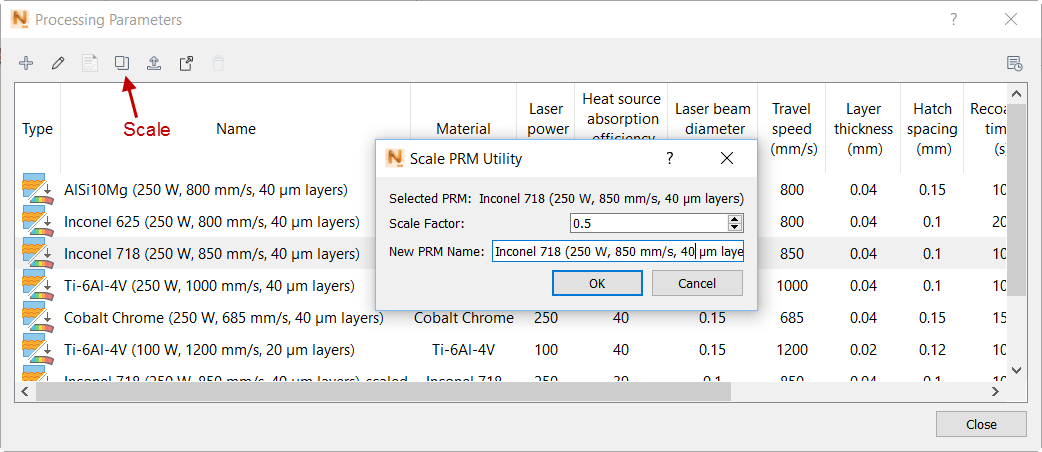Click the open-in-new-window arrow toolbar icon
The height and width of the screenshot is (452, 1042).
[x=186, y=63]
